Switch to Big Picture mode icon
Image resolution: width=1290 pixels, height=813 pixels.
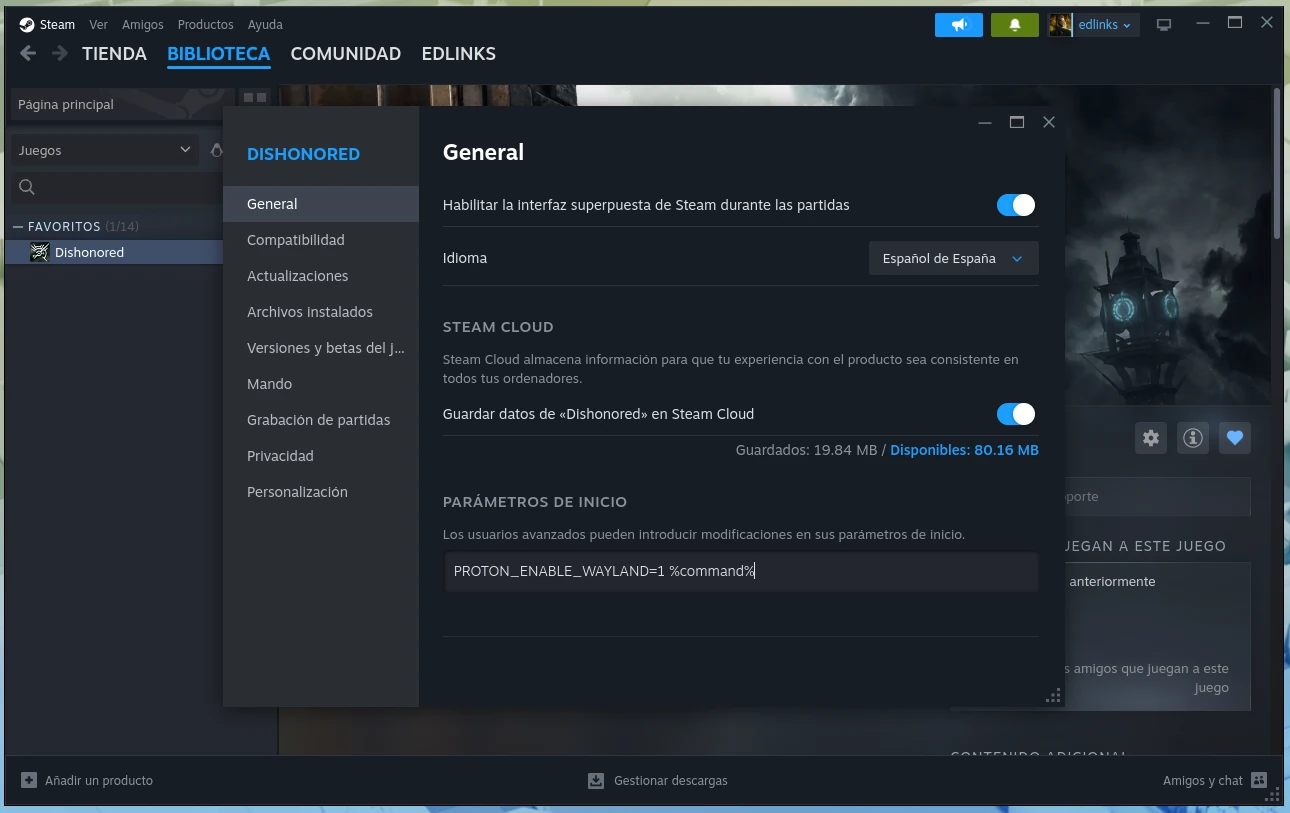[x=1164, y=25]
